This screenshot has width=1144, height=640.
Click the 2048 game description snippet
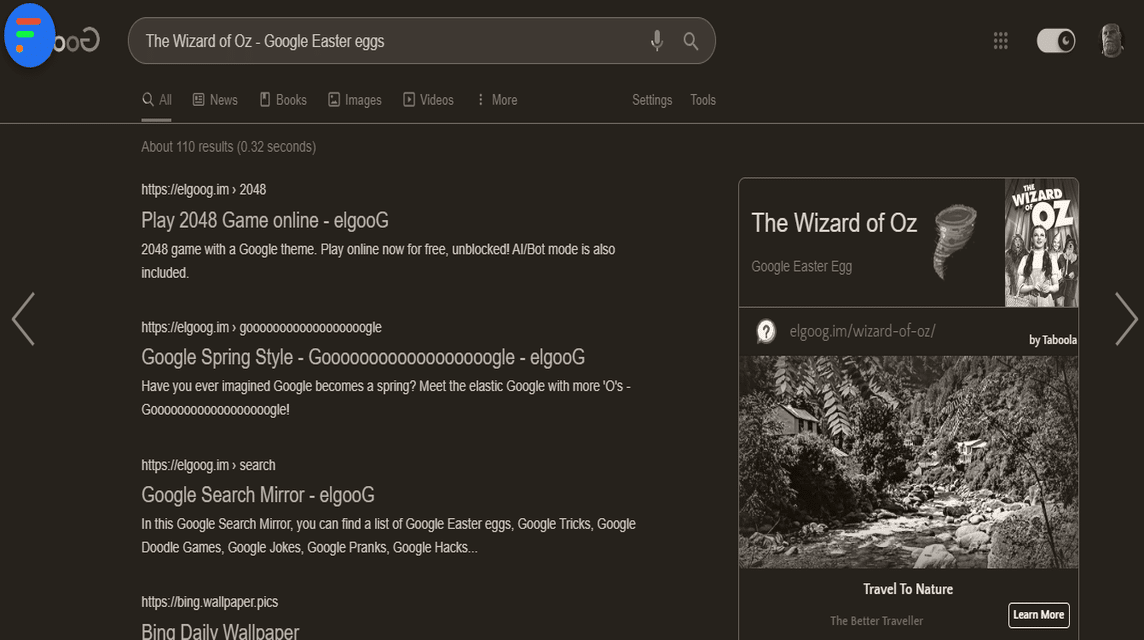pos(378,261)
